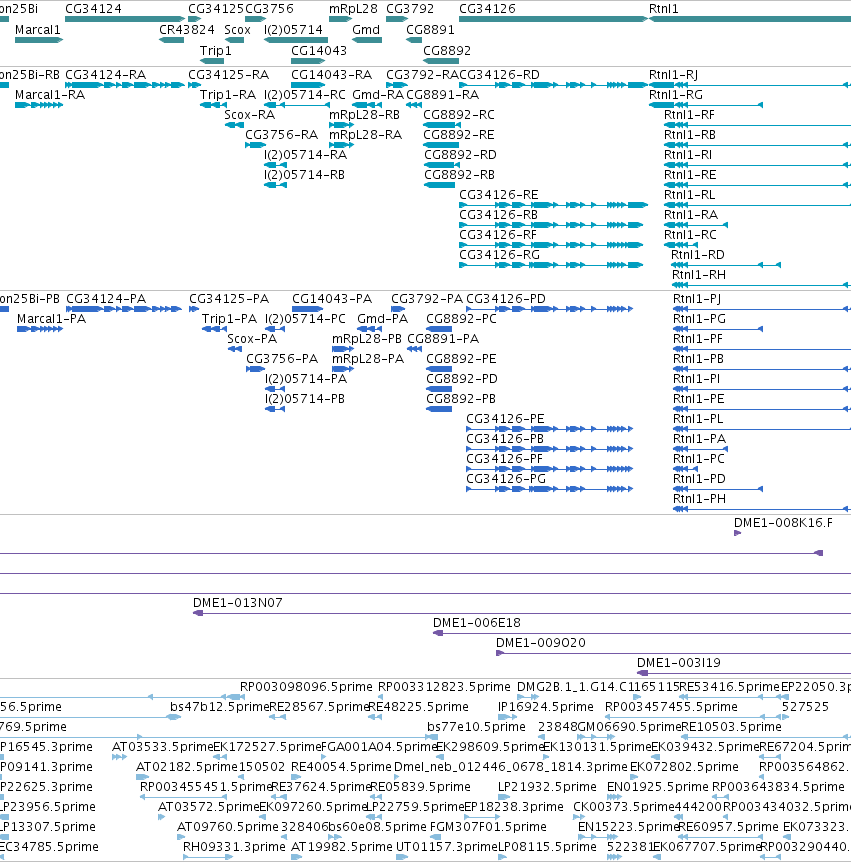851x862 pixels.
Task: Select the AT09760.5prime EST
Action: coord(181,837)
